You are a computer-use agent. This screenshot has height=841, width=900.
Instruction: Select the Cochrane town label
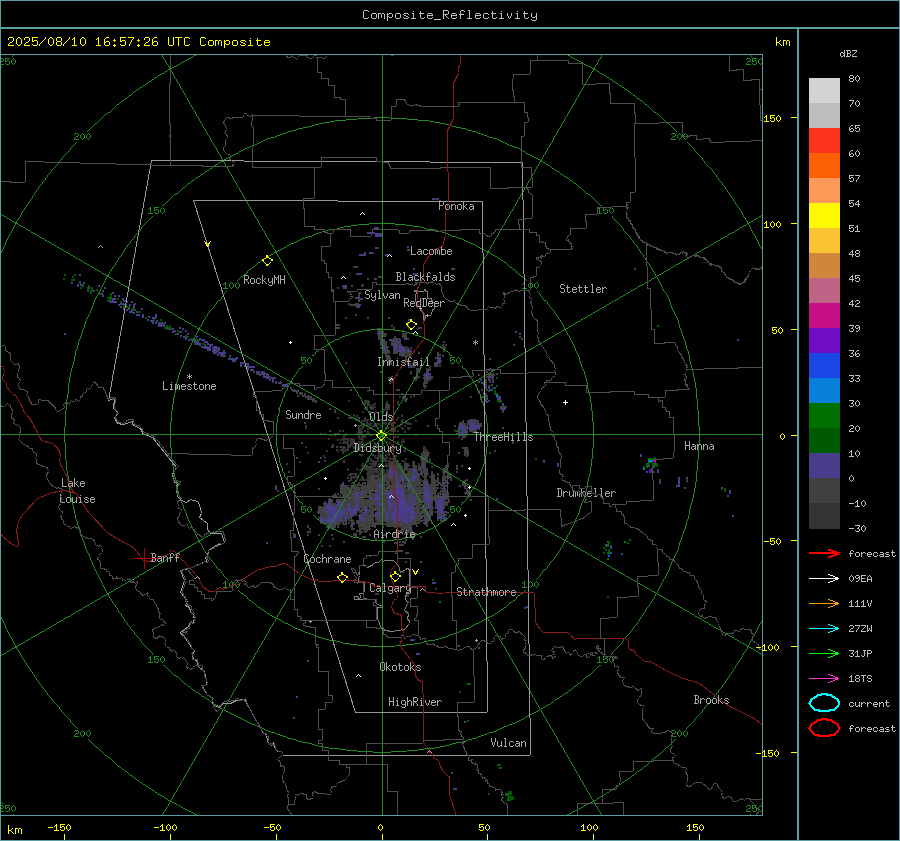coord(327,559)
